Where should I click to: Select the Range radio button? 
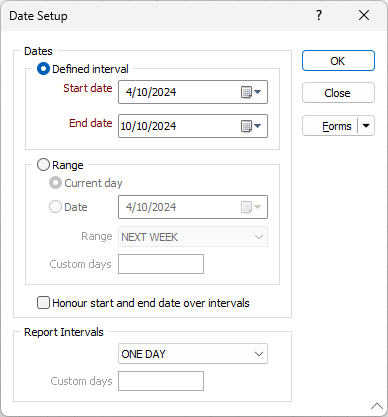tap(43, 165)
